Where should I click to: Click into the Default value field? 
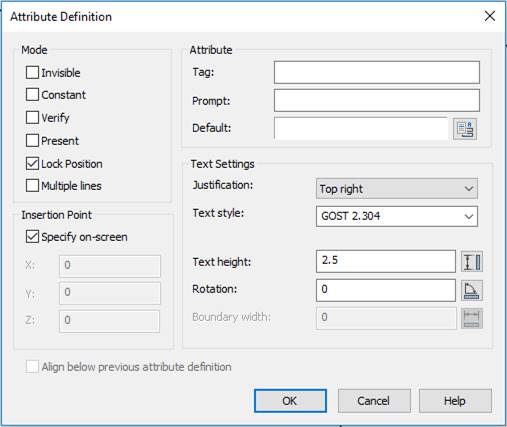pos(361,128)
